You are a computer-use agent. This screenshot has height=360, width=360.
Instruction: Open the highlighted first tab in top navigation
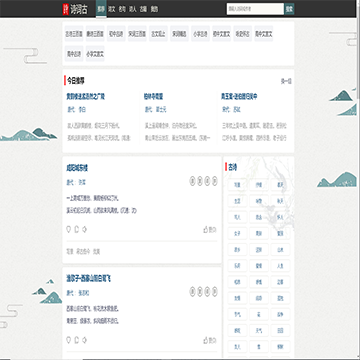pos(101,9)
